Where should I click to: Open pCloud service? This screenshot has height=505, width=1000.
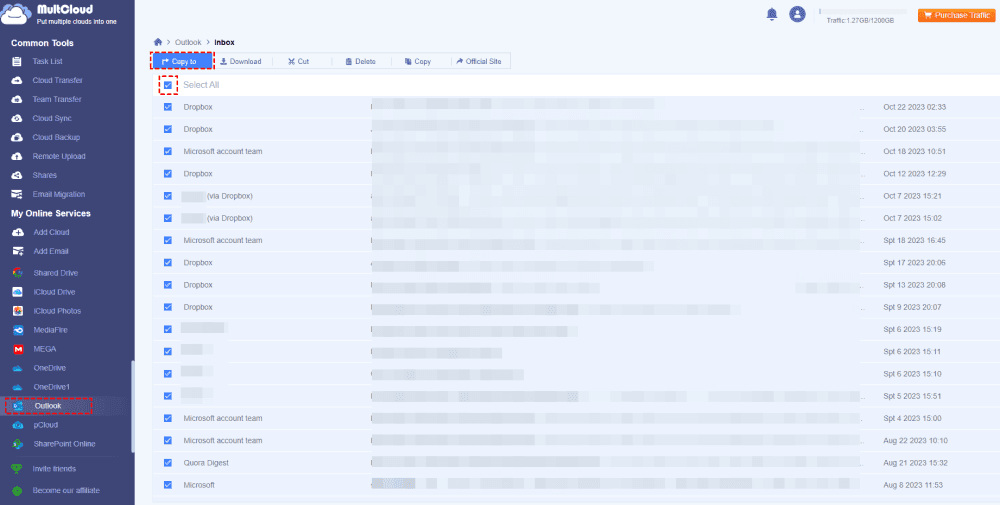click(45, 425)
